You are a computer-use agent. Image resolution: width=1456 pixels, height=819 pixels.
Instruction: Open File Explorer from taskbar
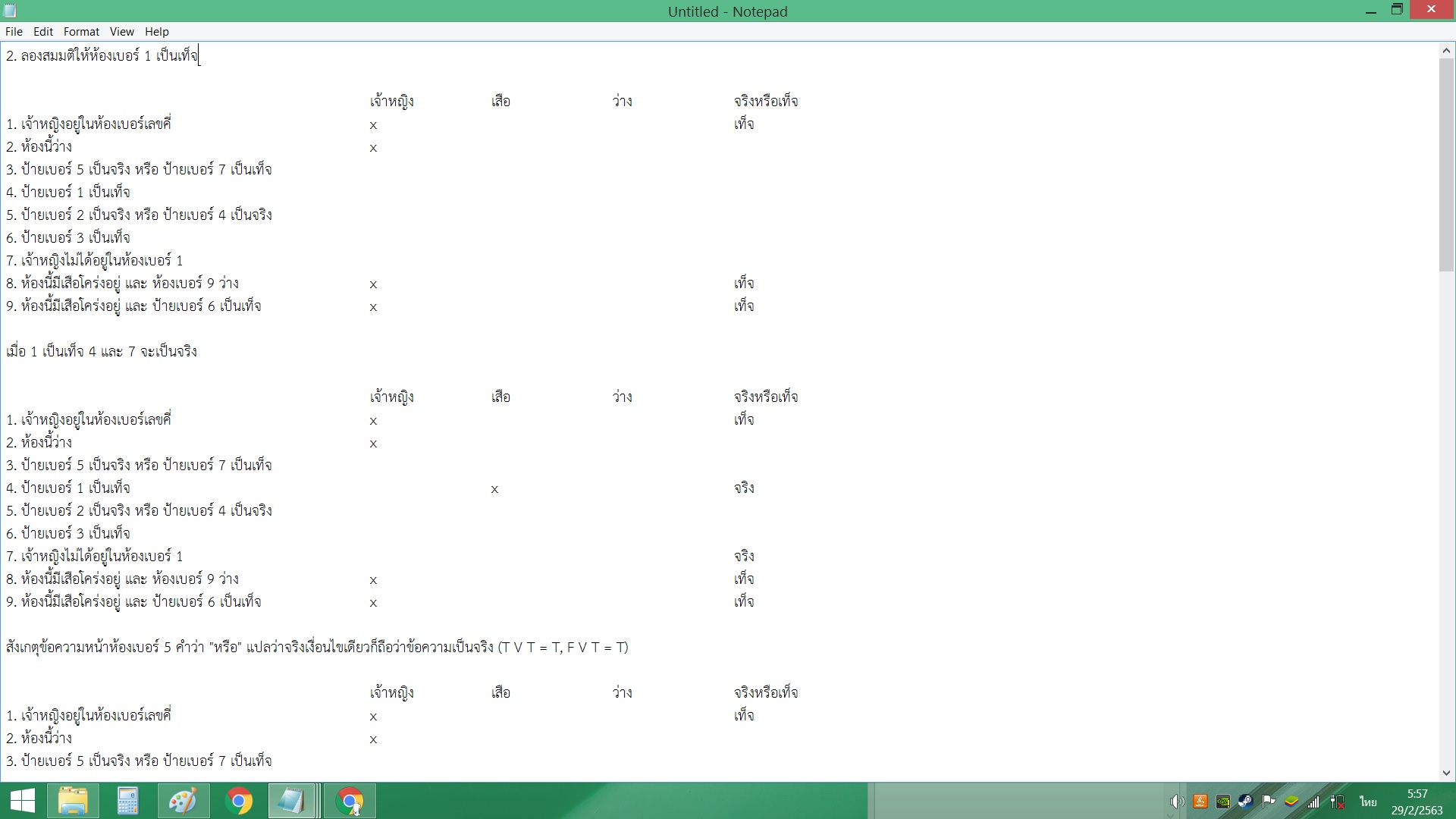point(74,801)
